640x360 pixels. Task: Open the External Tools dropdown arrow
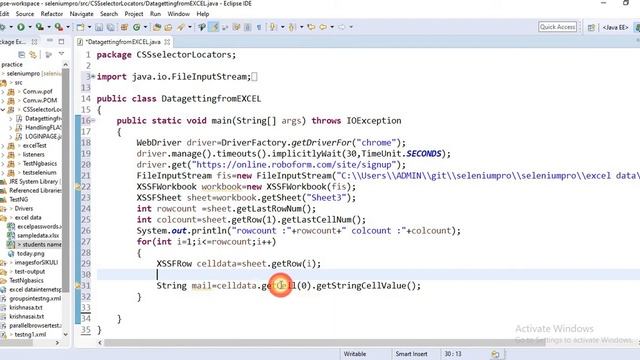coord(67,27)
